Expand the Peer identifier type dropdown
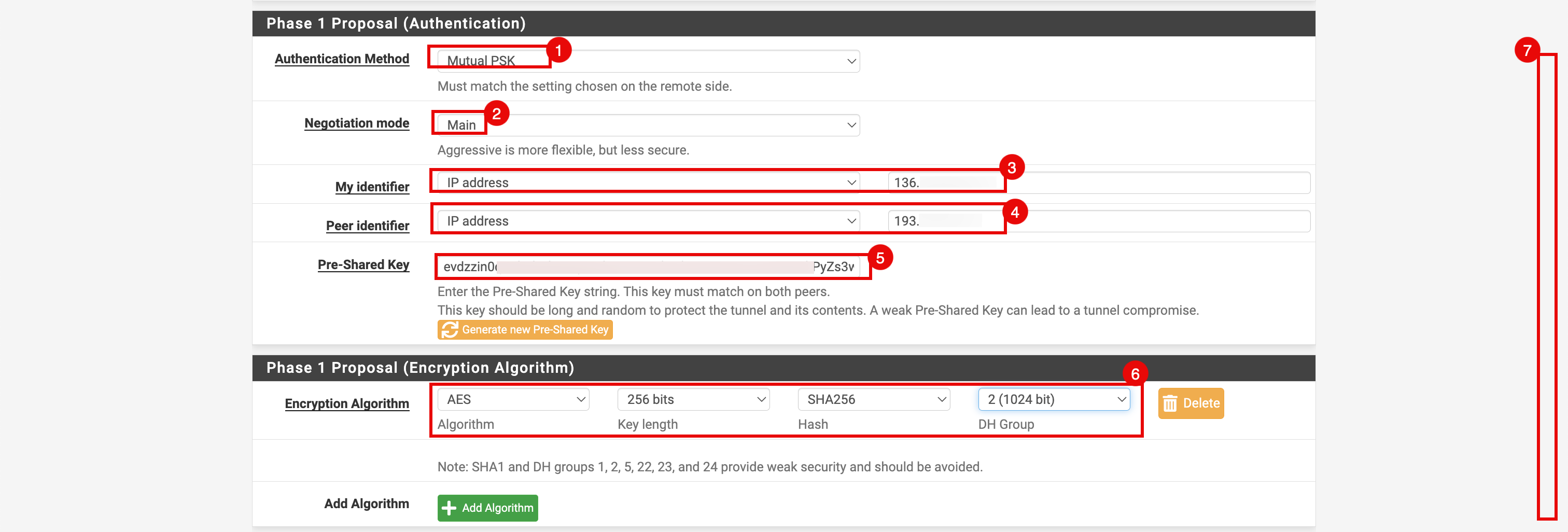Viewport: 1568px width, 532px height. click(648, 221)
